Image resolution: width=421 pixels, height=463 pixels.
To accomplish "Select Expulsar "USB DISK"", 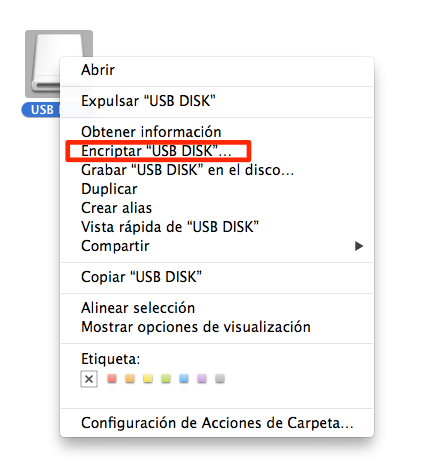I will pos(217,101).
